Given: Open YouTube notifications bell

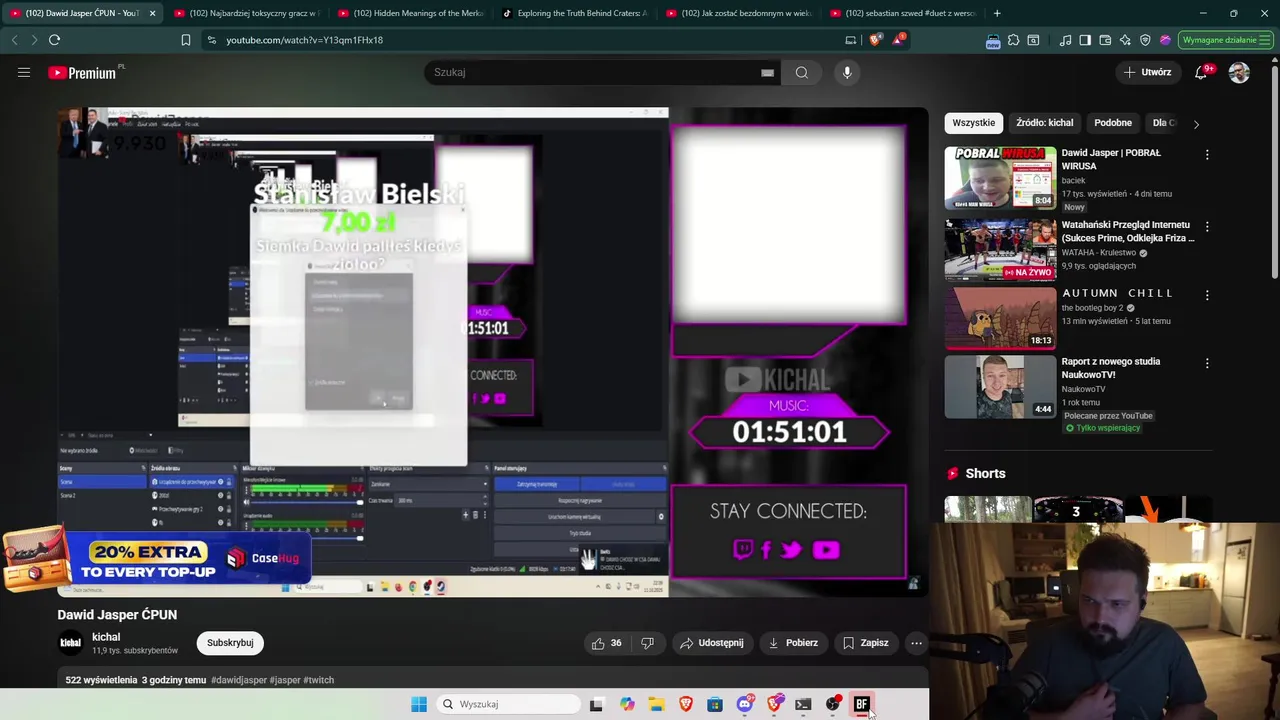Looking at the screenshot, I should tap(1202, 72).
